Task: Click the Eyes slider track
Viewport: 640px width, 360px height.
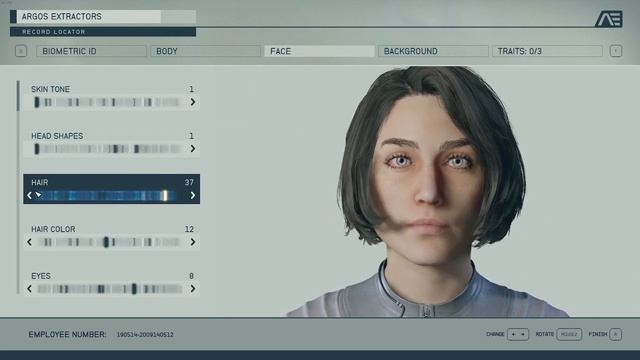Action: coord(109,289)
